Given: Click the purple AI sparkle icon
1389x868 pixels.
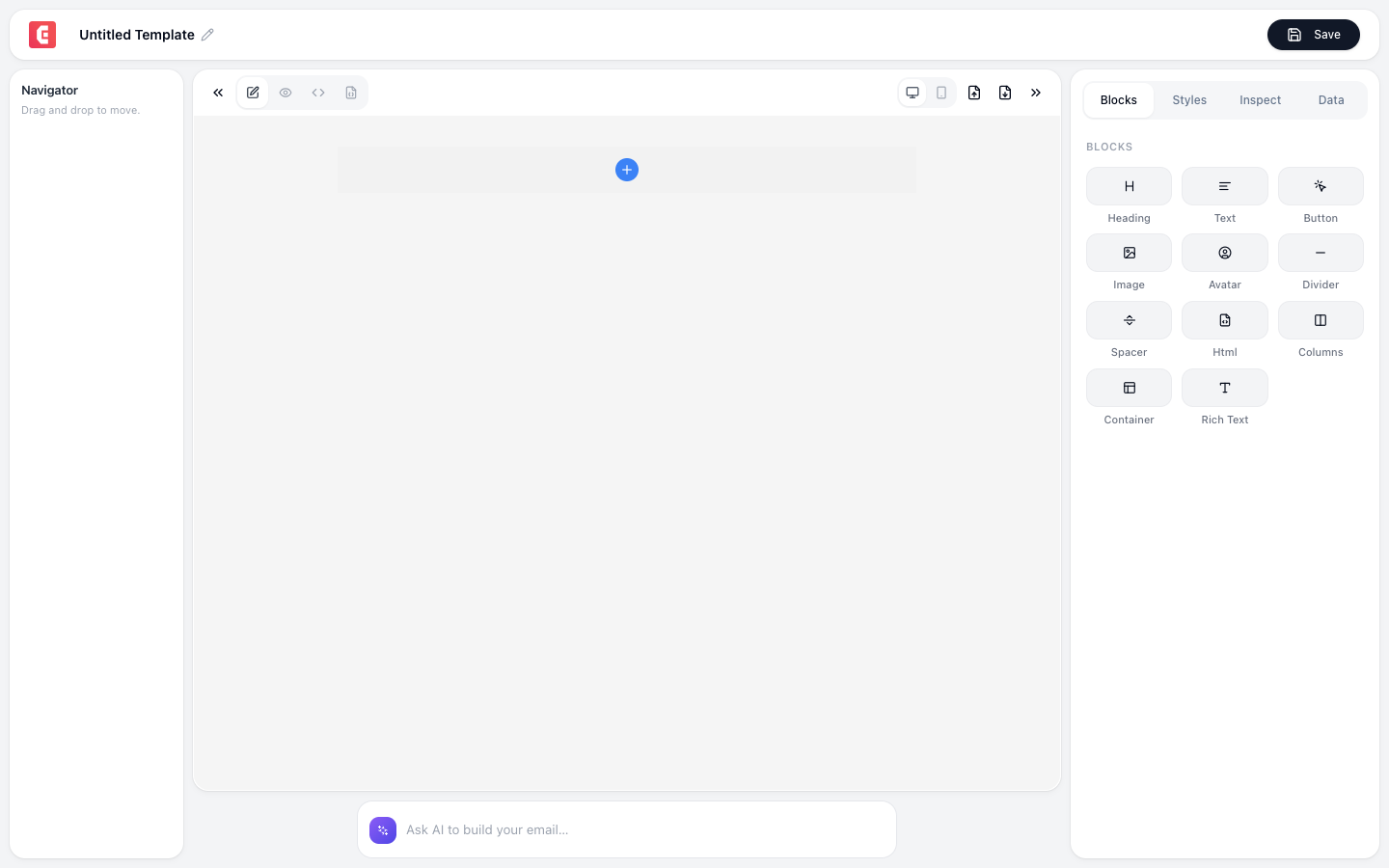Looking at the screenshot, I should [x=383, y=829].
